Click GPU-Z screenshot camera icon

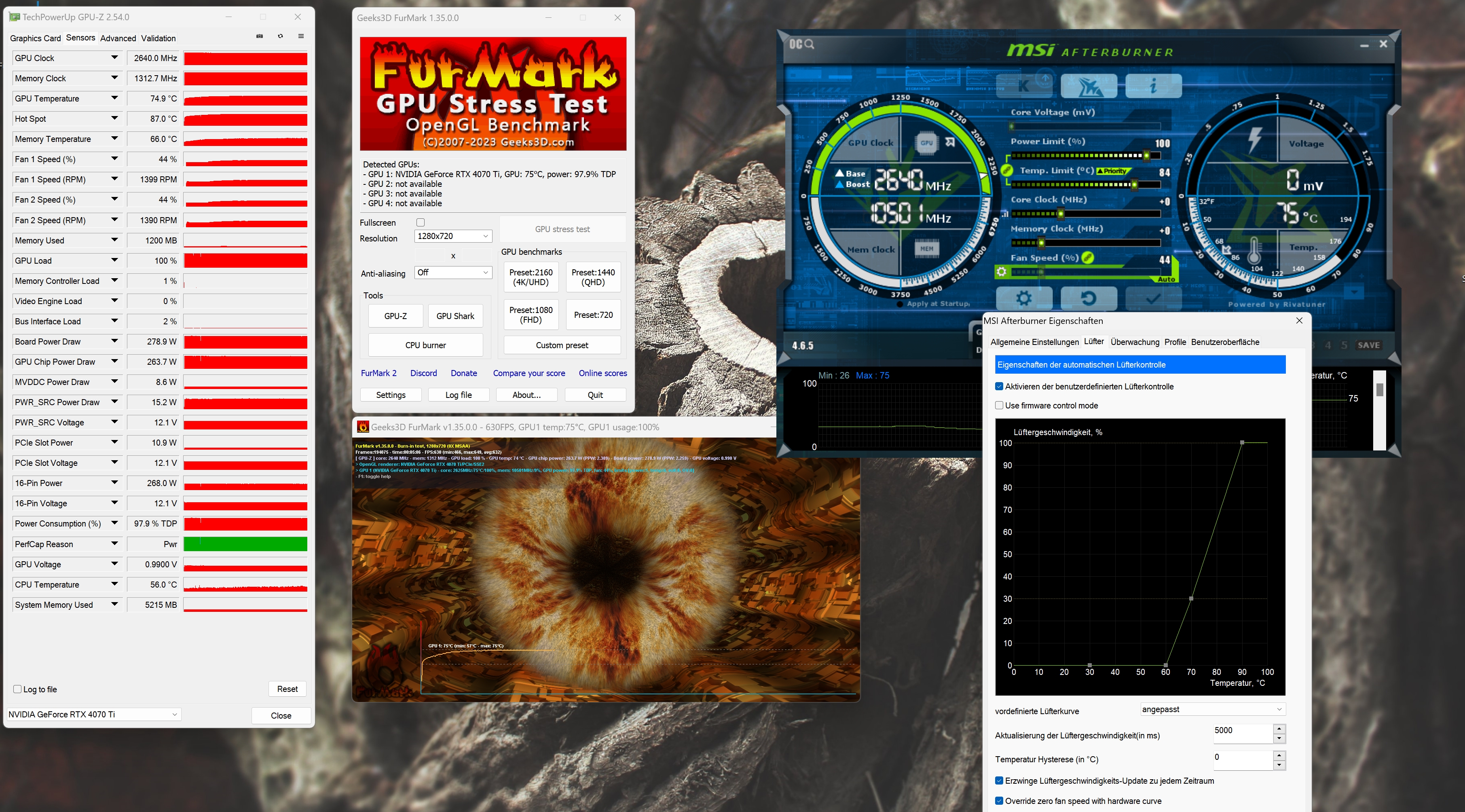point(259,36)
